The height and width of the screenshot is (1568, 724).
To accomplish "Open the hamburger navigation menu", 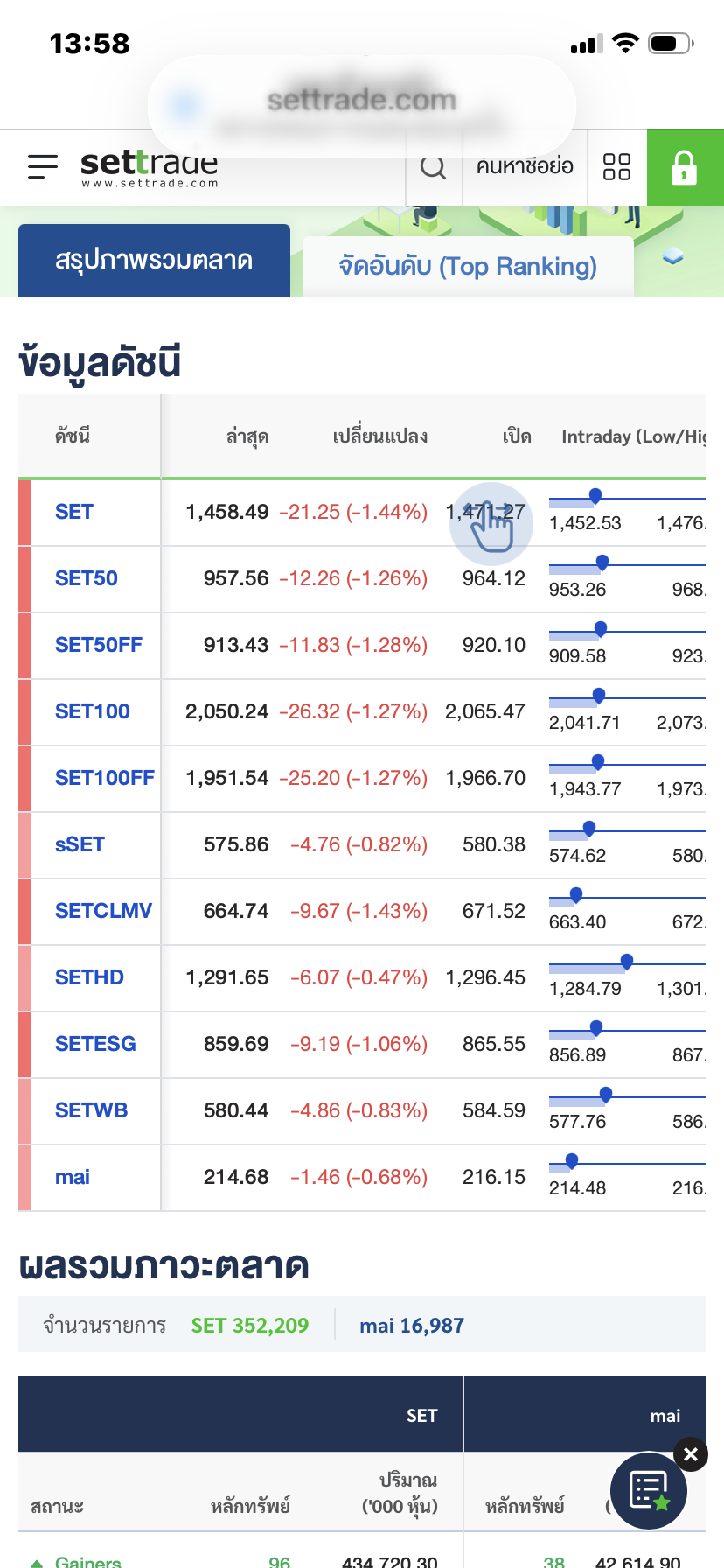I will [42, 166].
